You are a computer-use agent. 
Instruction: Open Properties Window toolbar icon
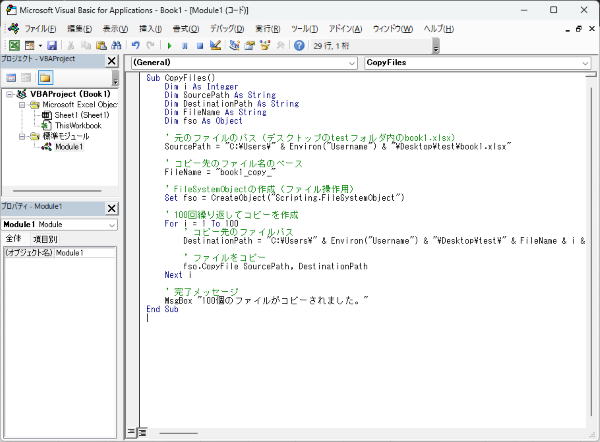click(250, 46)
